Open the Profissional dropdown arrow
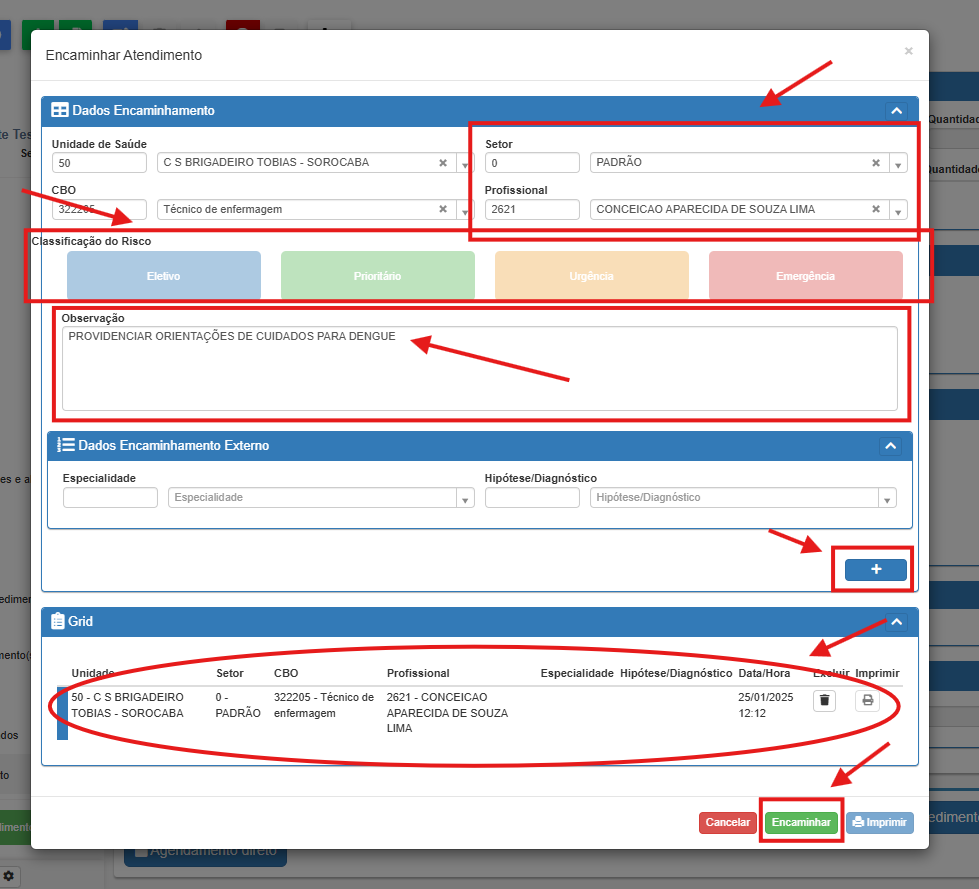The width and height of the screenshot is (979, 889). click(898, 211)
